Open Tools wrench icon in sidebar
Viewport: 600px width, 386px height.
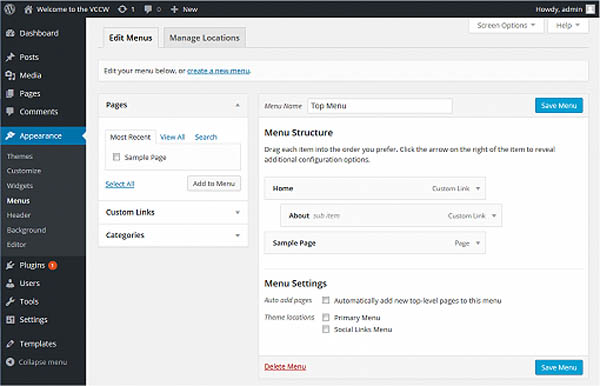tap(10, 301)
